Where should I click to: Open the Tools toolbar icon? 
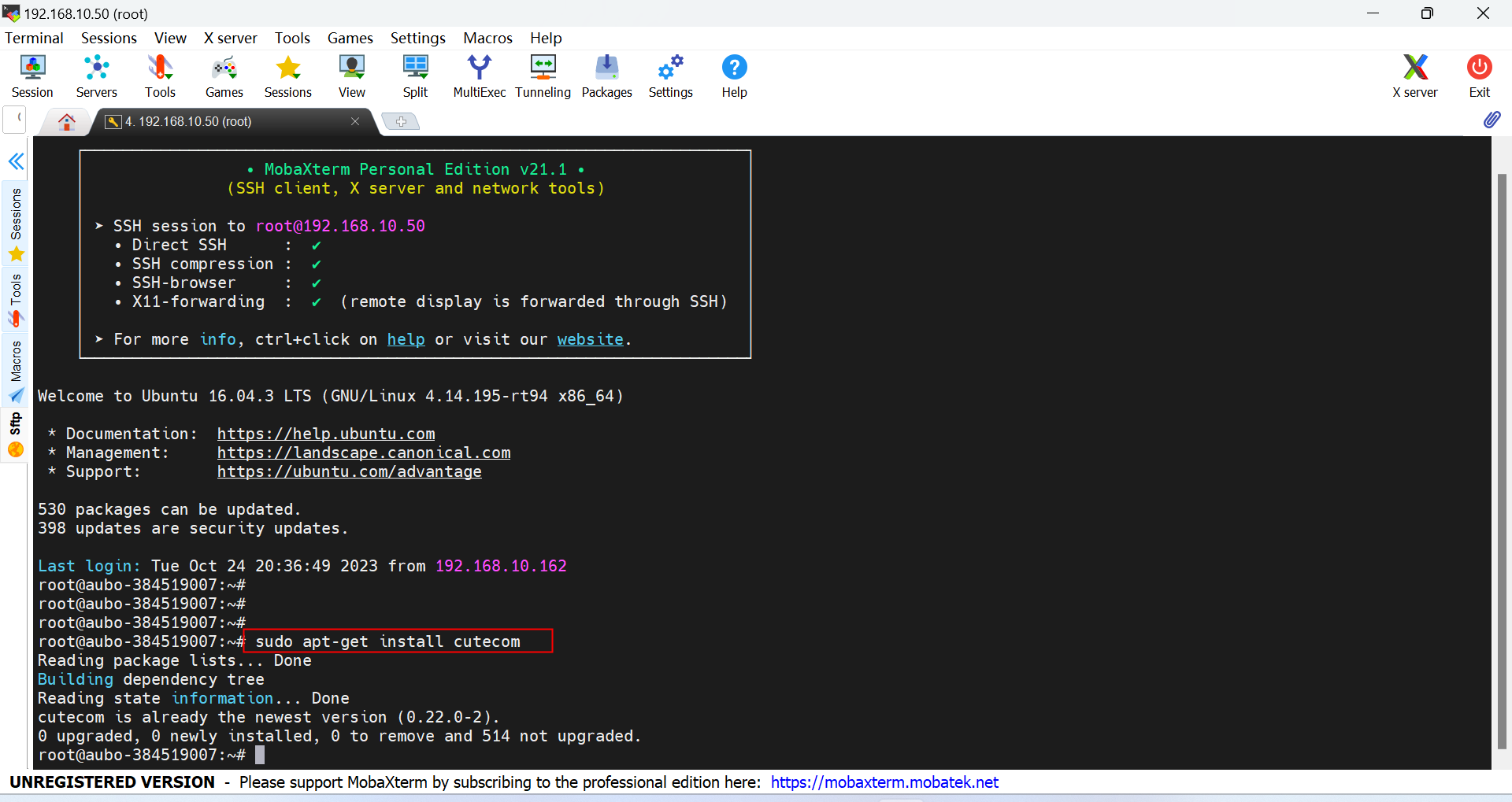pos(160,76)
